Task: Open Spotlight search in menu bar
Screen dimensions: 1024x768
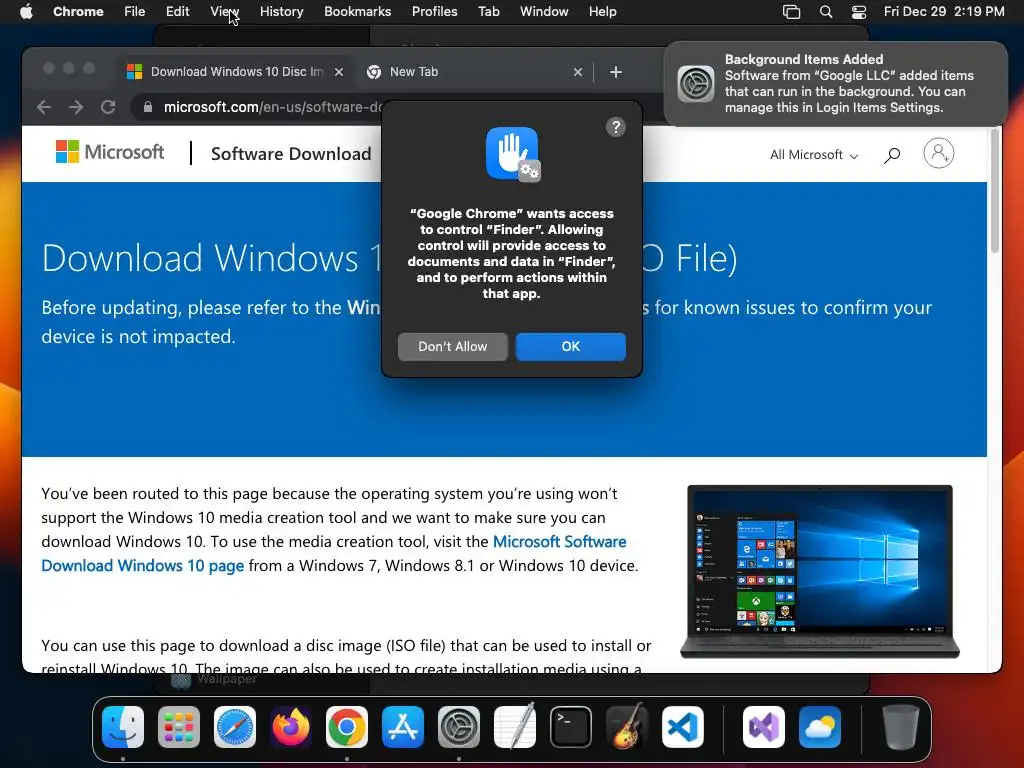Action: 825,11
